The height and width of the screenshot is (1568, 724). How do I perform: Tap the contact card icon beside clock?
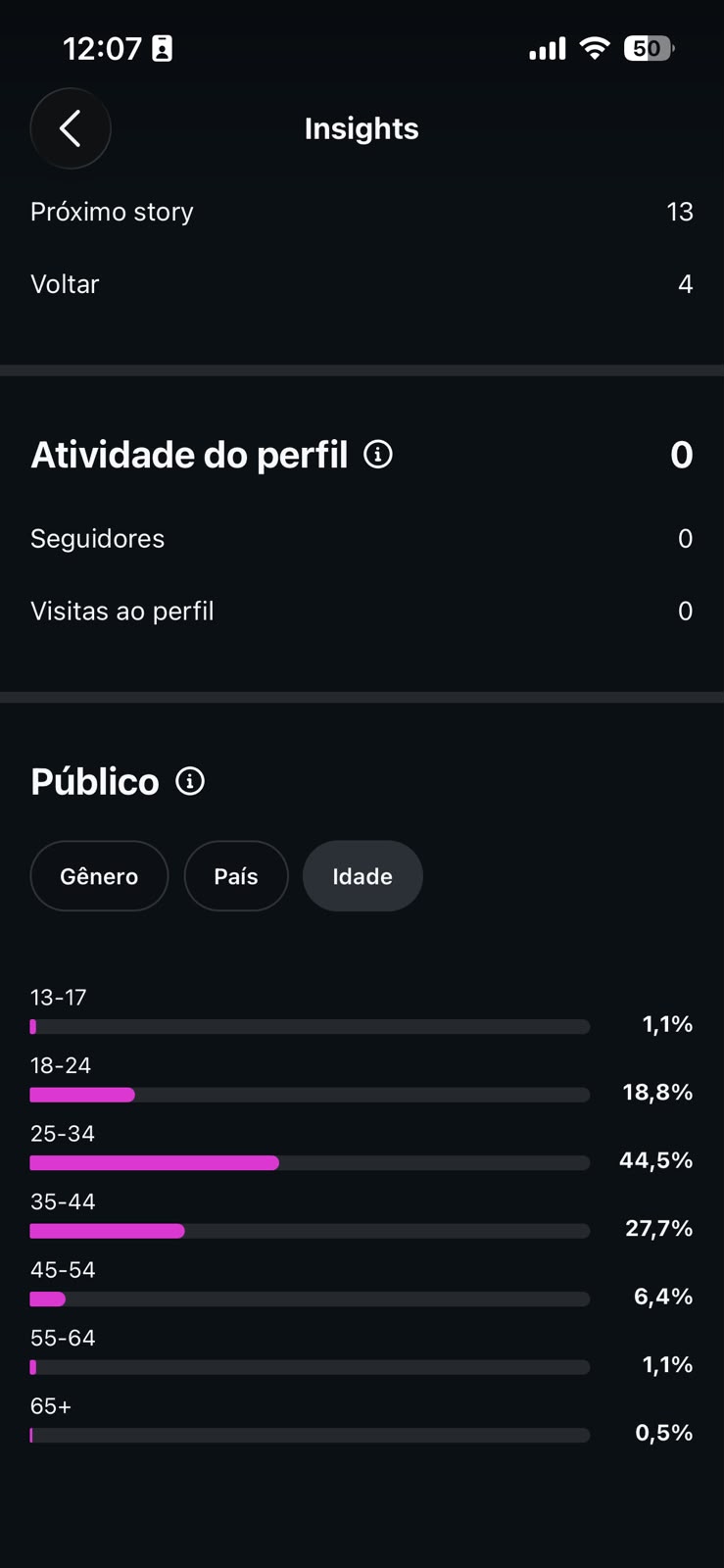[x=162, y=48]
